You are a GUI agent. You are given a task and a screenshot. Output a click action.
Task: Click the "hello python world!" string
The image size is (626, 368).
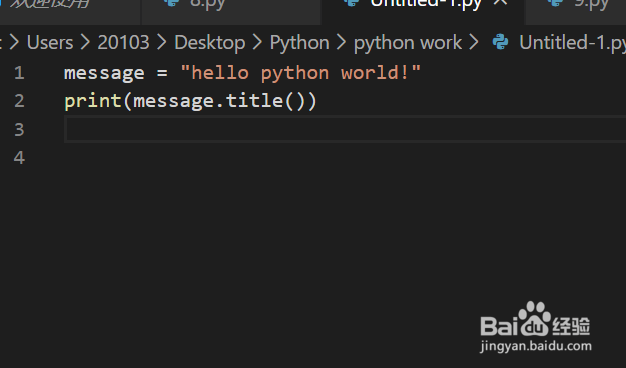301,73
